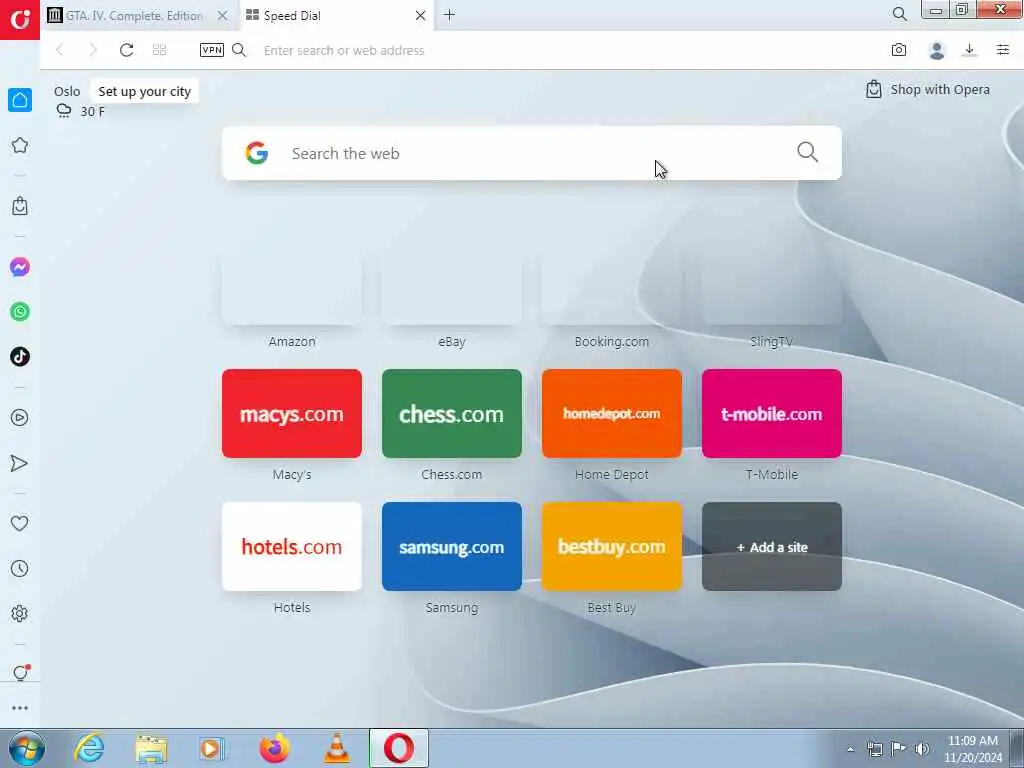The image size is (1024, 768).
Task: Open sidebar three-dot setup menu
Action: [20, 708]
